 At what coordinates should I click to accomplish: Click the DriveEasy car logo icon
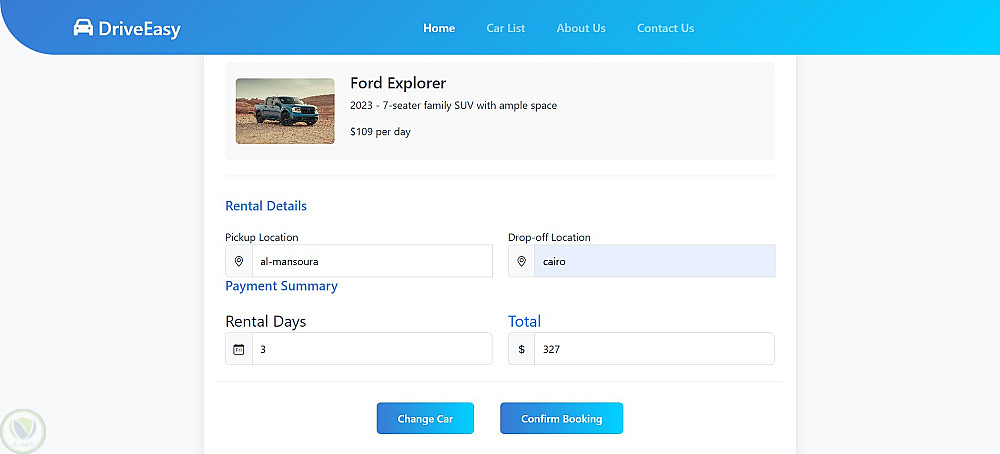point(83,28)
